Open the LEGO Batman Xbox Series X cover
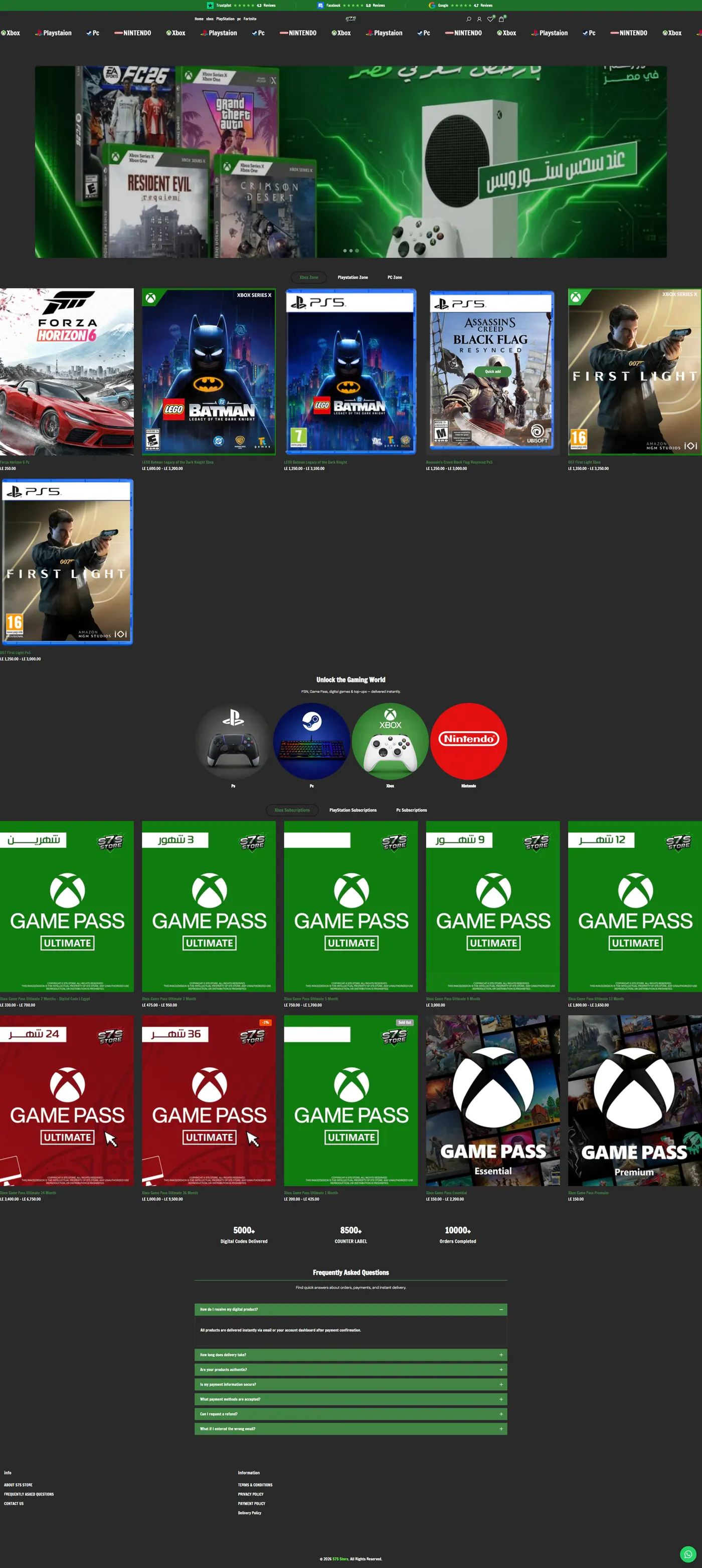Viewport: 702px width, 1568px height. 209,372
